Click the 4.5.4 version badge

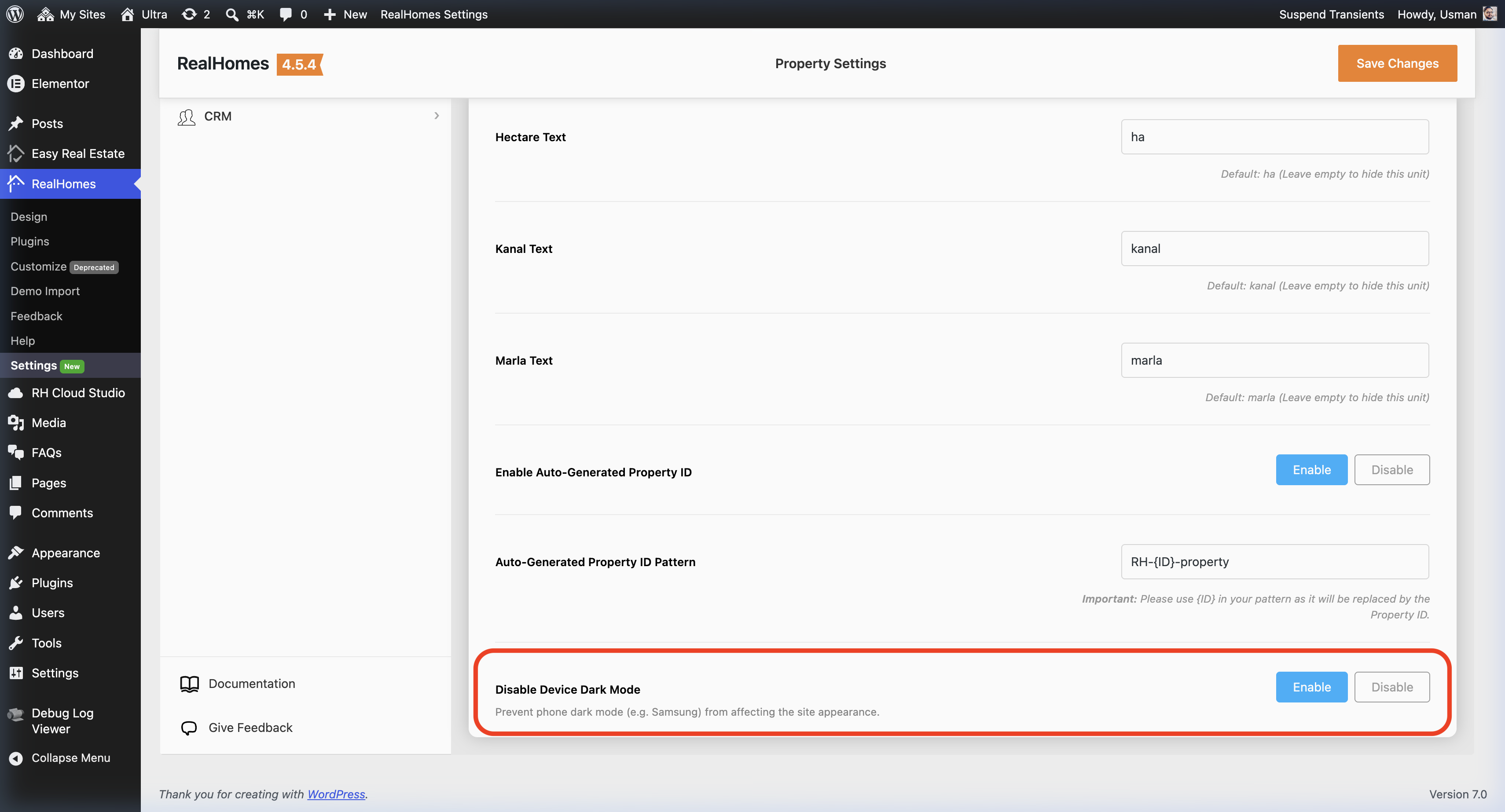299,64
